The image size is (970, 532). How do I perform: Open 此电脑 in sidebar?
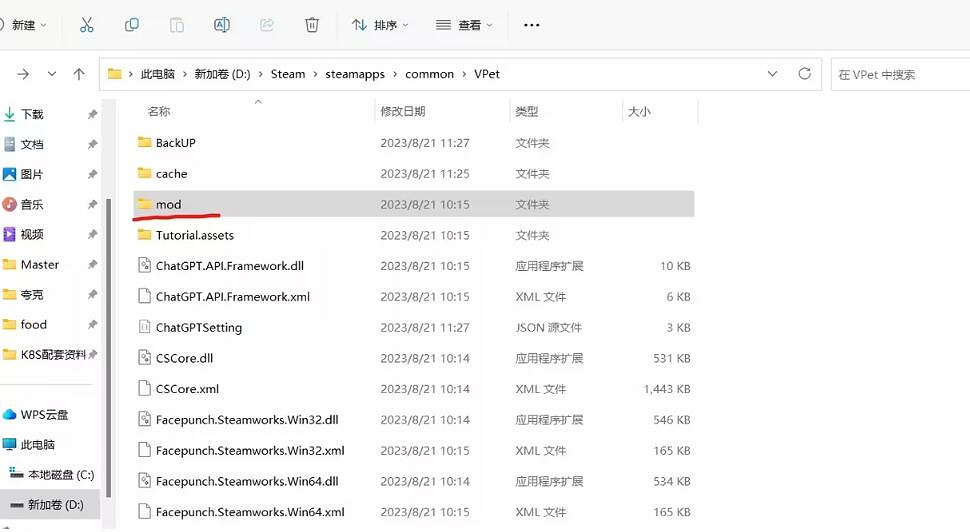point(37,445)
